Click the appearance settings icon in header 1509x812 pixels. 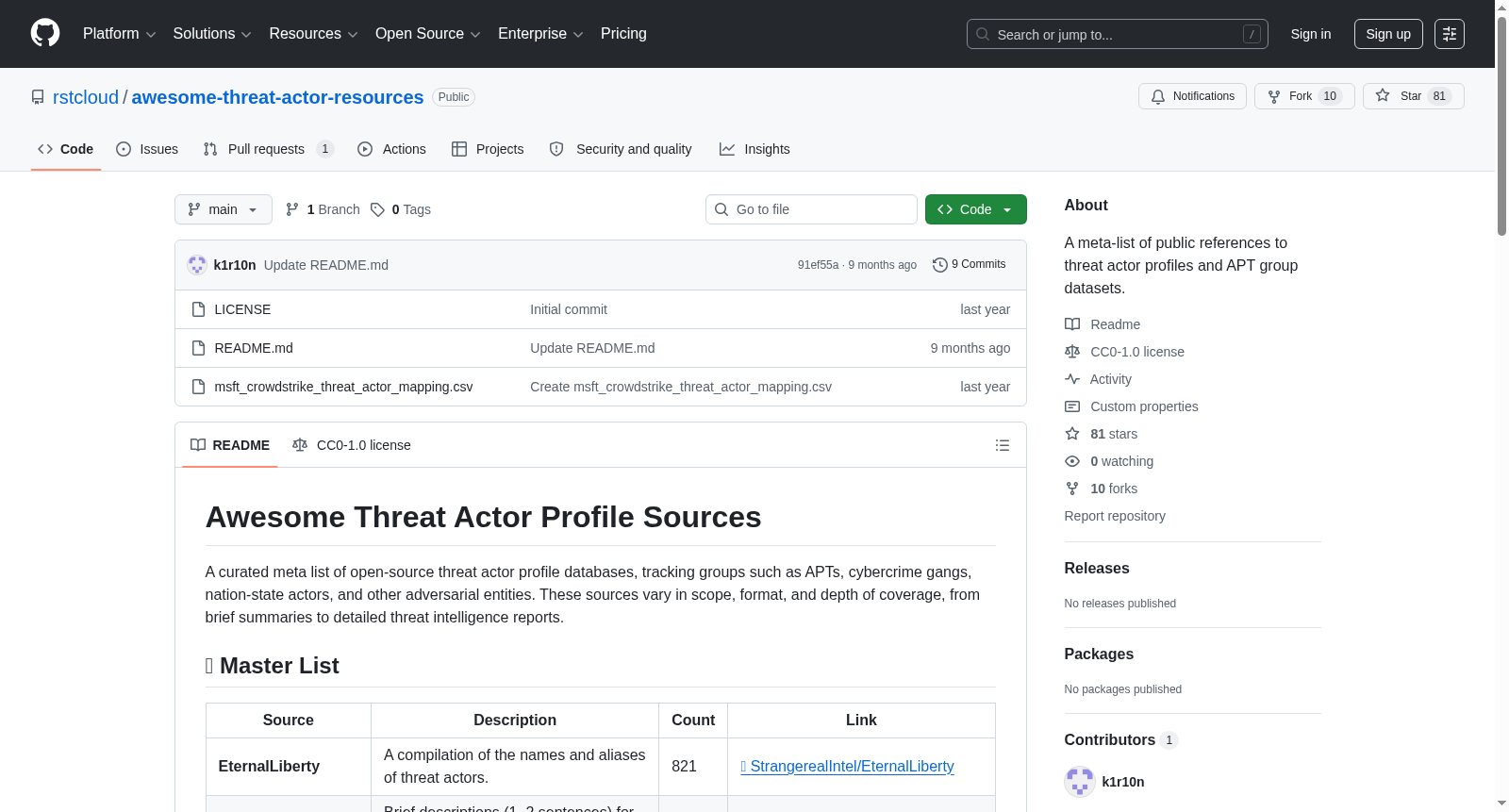click(1450, 34)
